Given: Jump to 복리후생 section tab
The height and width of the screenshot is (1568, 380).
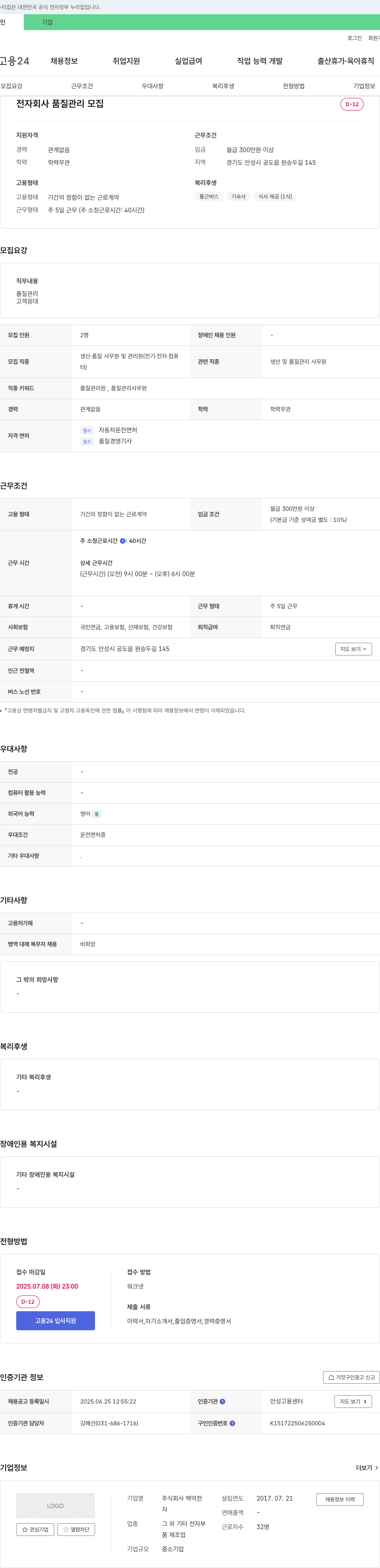Looking at the screenshot, I should pos(223,86).
